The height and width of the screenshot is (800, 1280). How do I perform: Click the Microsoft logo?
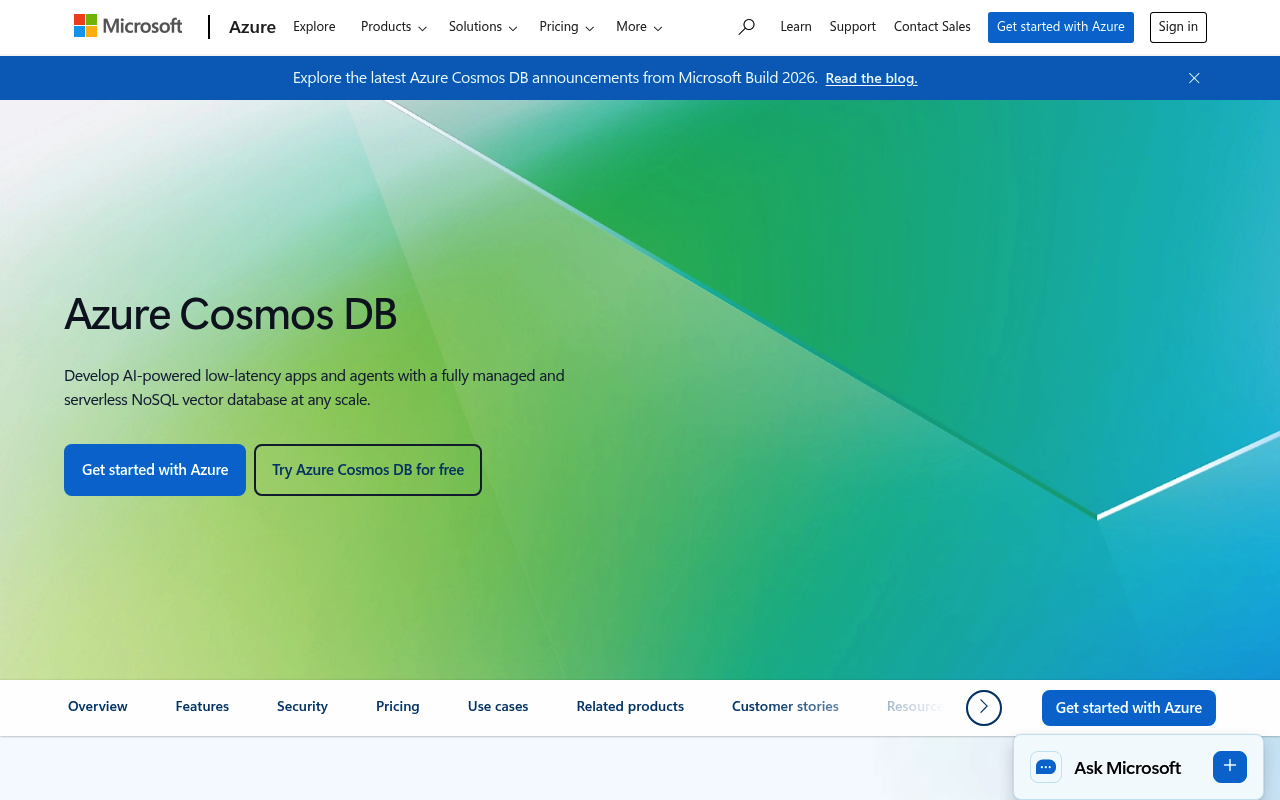click(128, 26)
